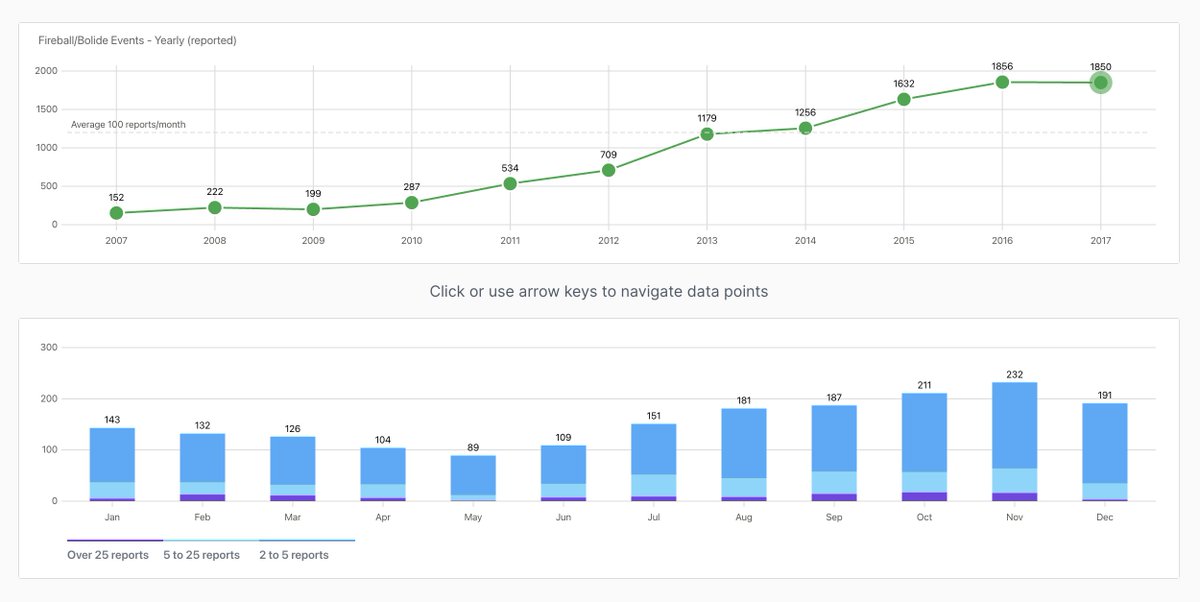Click the 2014 year label on x-axis
Screen dimensions: 1200x602
805,240
